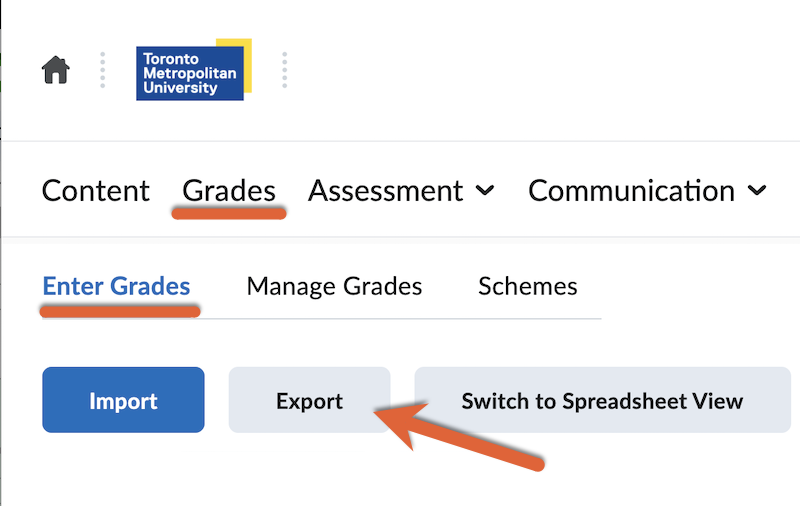
Task: Switch to Spreadsheet View
Action: pyautogui.click(x=602, y=401)
